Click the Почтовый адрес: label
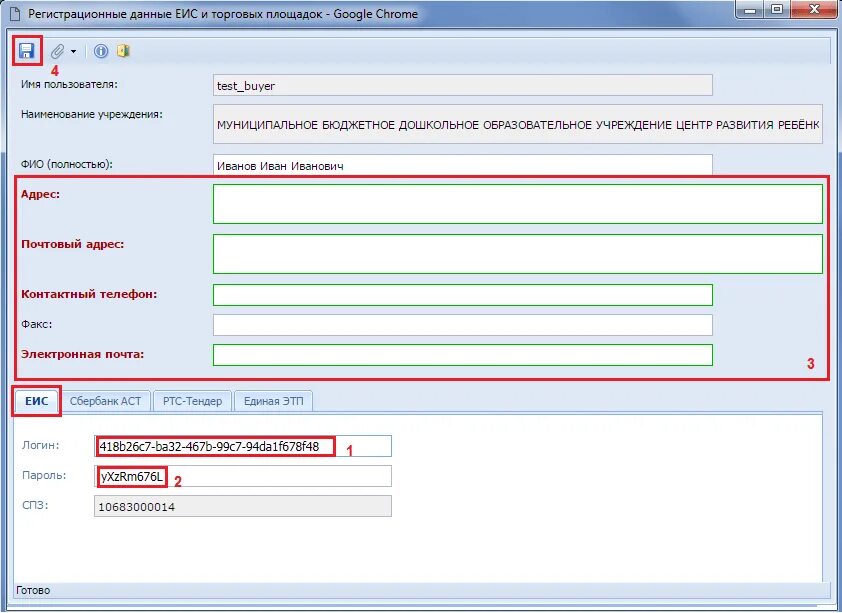The width and height of the screenshot is (842, 613). (x=72, y=244)
